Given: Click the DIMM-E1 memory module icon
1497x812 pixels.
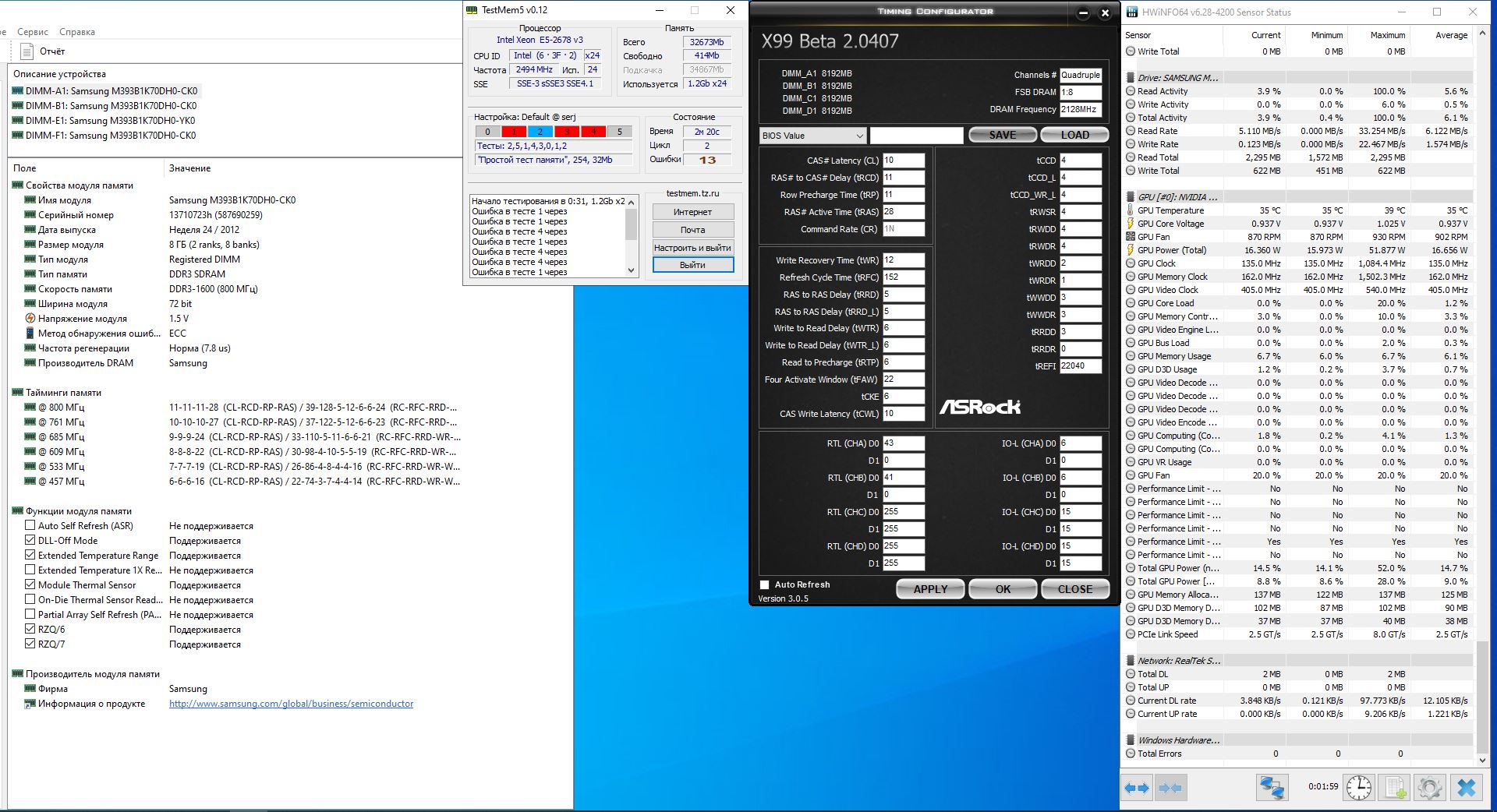Looking at the screenshot, I should [x=17, y=121].
